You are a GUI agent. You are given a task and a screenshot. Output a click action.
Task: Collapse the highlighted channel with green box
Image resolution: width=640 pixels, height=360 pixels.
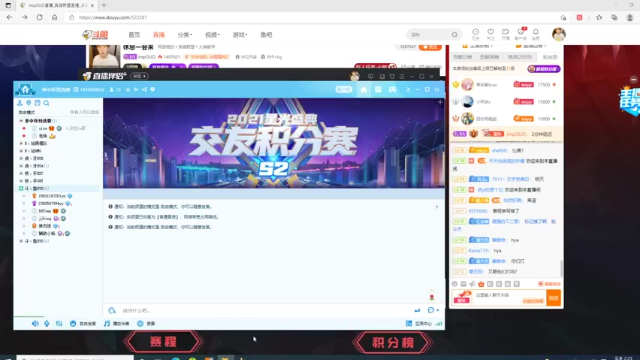(21, 188)
